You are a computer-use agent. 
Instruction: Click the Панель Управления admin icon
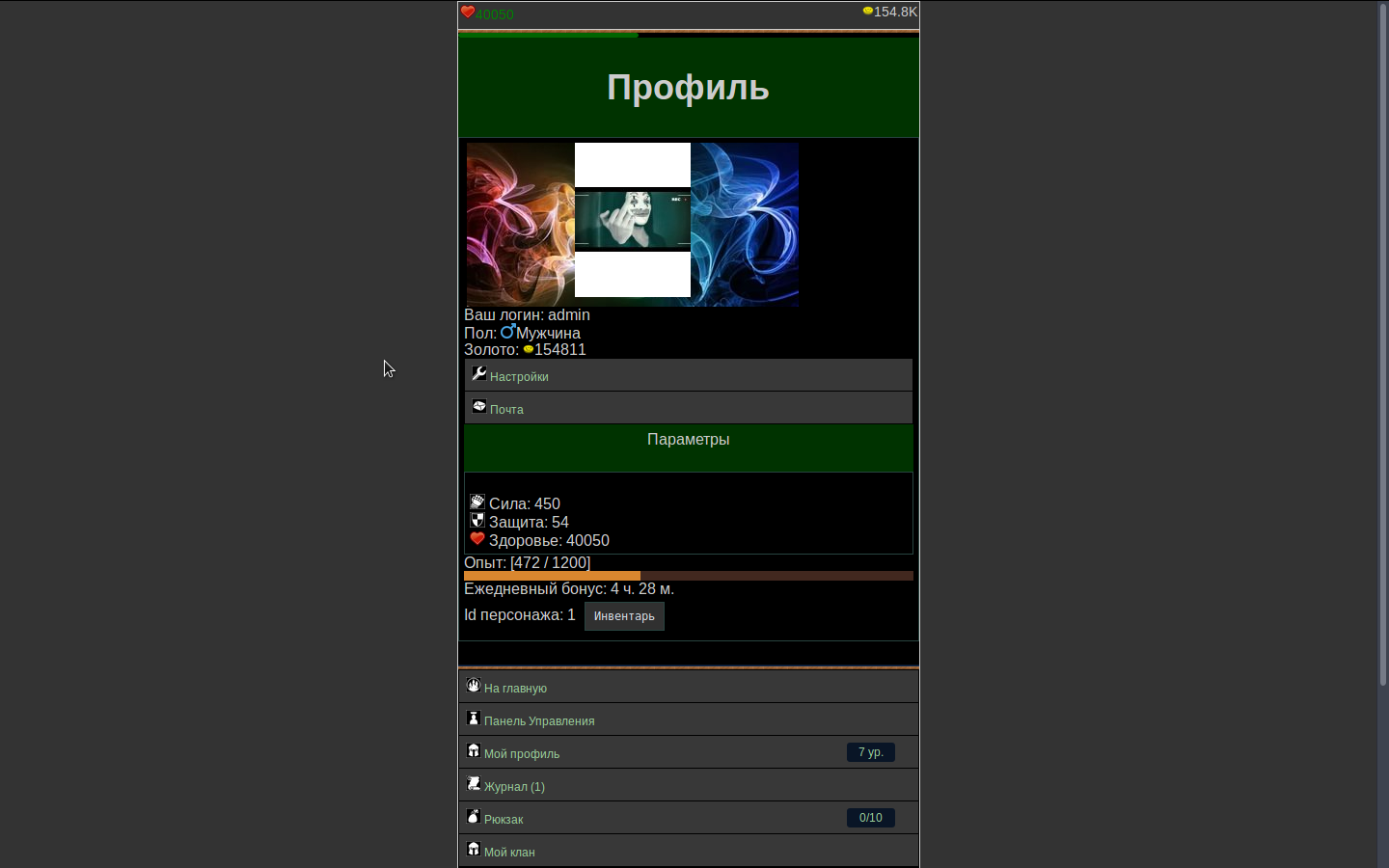(474, 718)
